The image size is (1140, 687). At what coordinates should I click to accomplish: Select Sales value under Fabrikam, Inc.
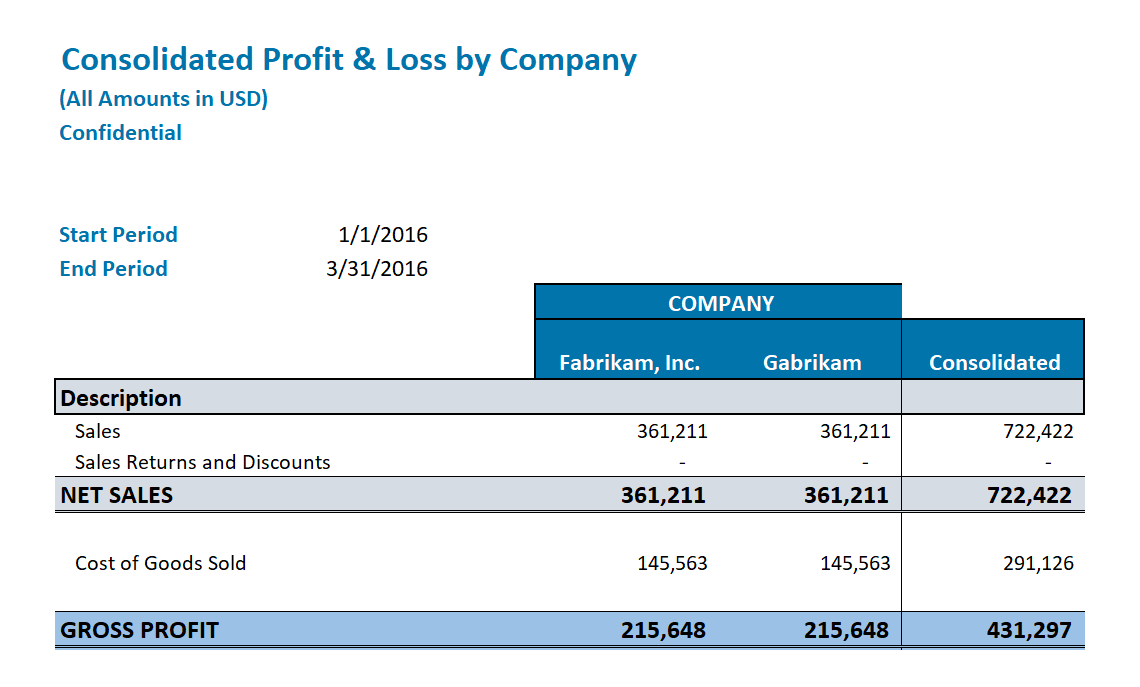pyautogui.click(x=673, y=431)
